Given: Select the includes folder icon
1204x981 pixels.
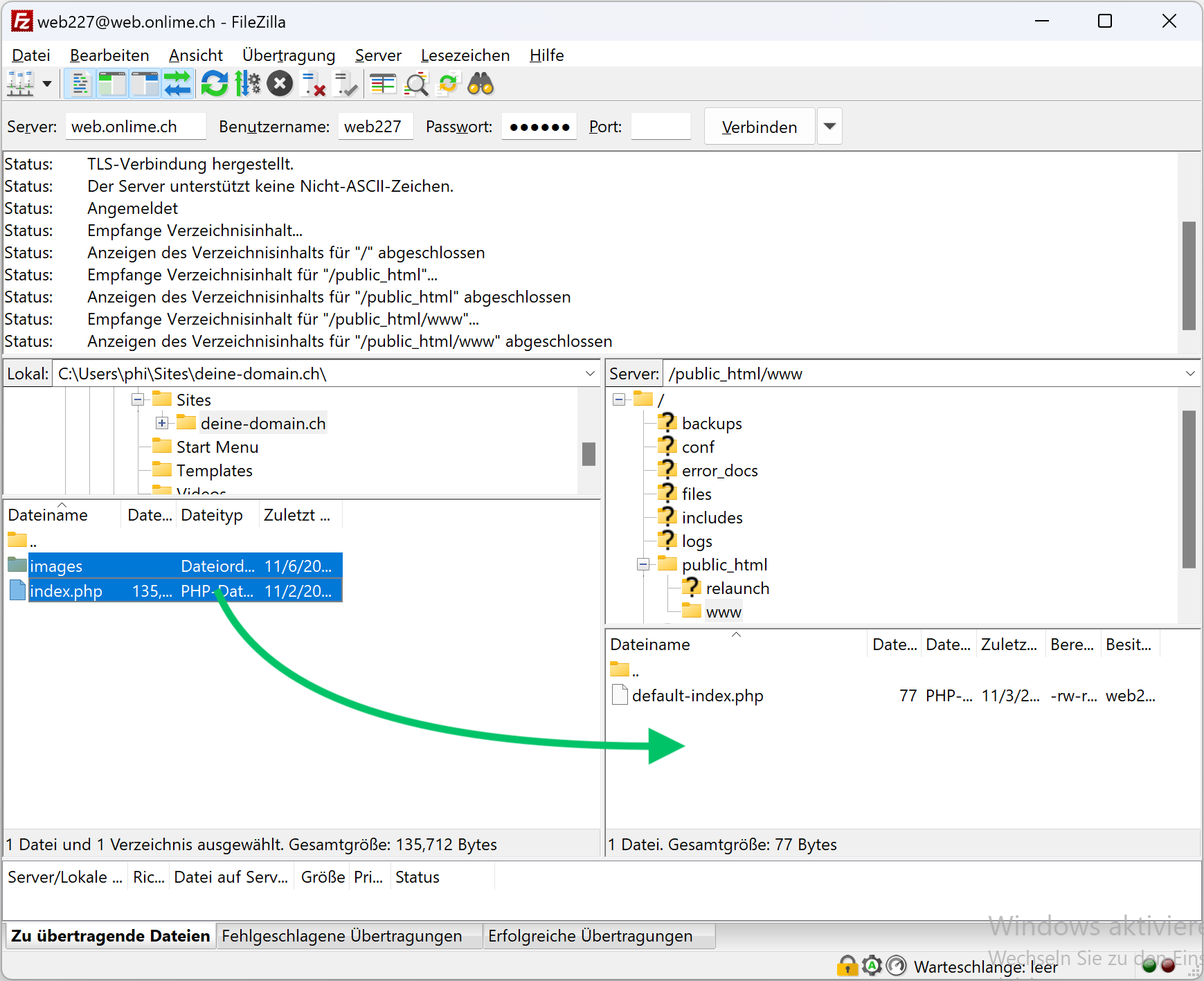Looking at the screenshot, I should coord(667,516).
